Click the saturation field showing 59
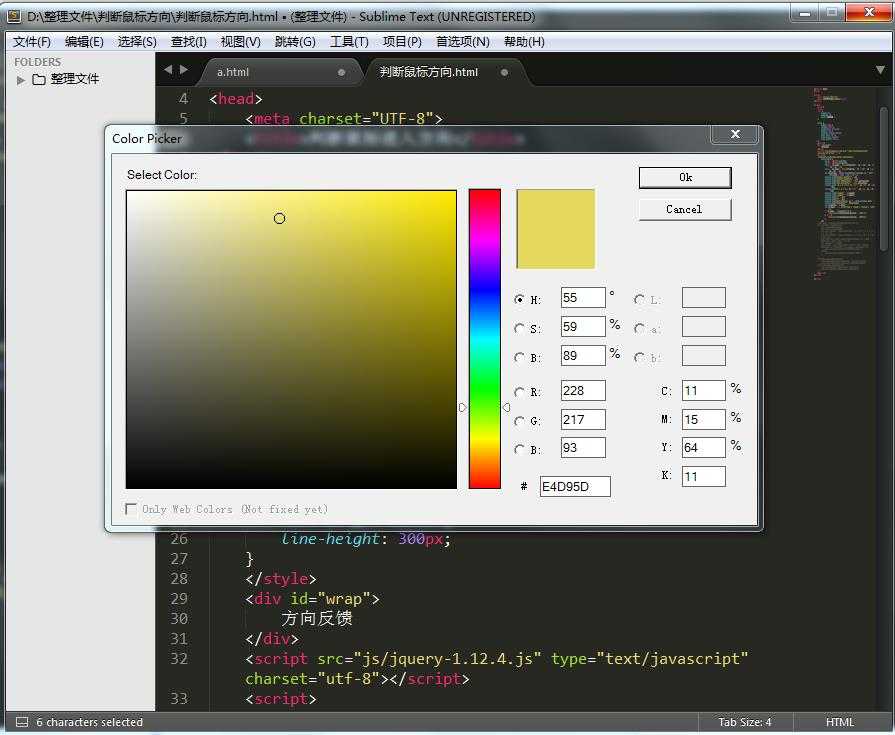895x735 pixels. [x=583, y=327]
